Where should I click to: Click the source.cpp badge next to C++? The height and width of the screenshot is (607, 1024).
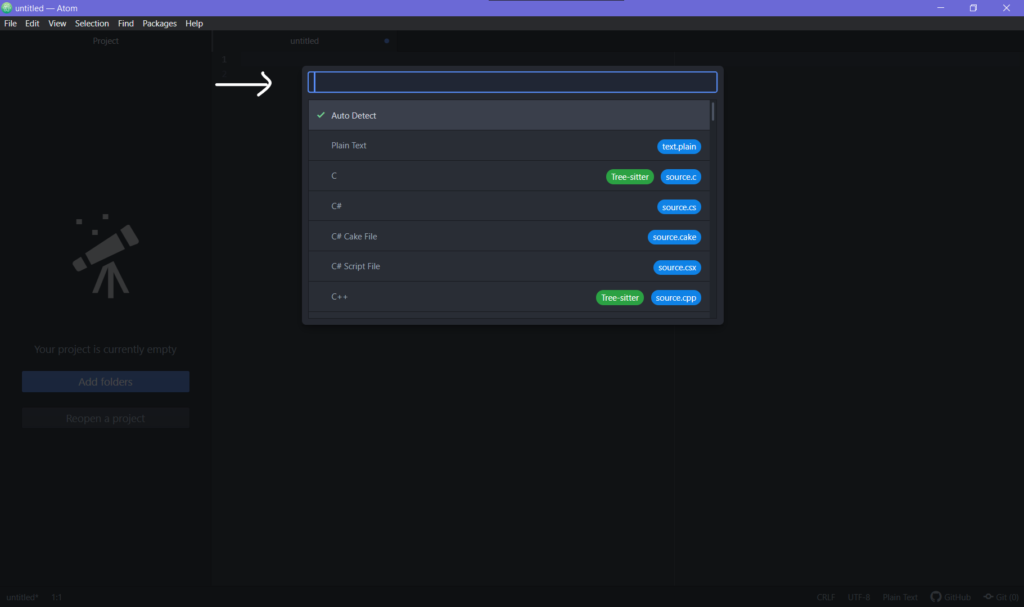click(x=676, y=297)
